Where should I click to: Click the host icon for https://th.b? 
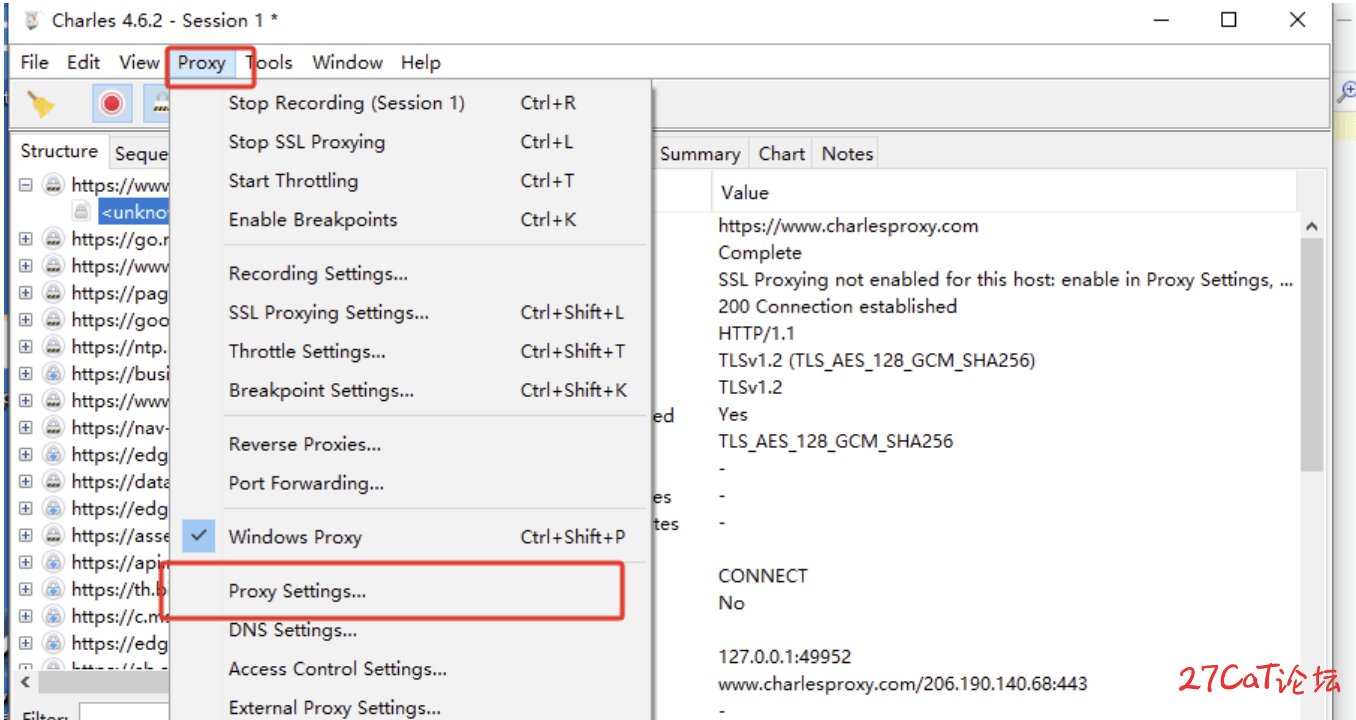coord(53,590)
